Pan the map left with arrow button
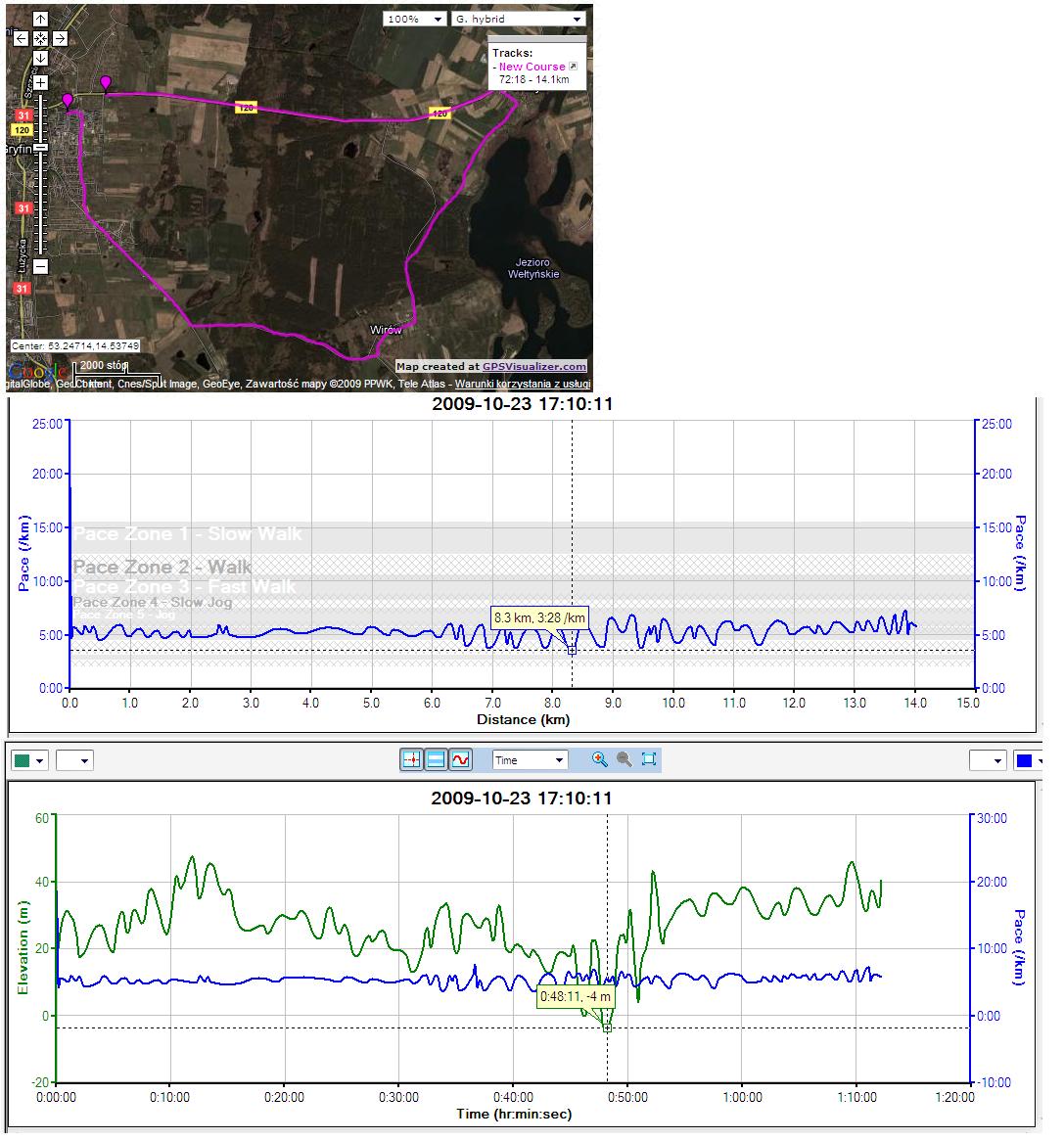Screen dimensions: 1064x1141 (x=22, y=39)
